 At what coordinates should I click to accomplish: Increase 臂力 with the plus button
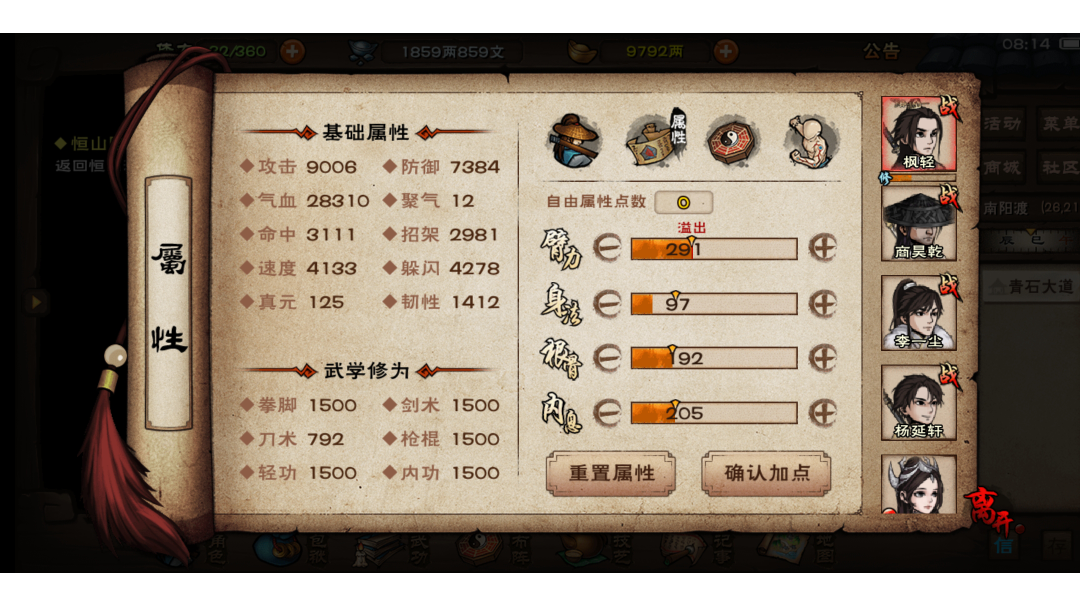[823, 248]
